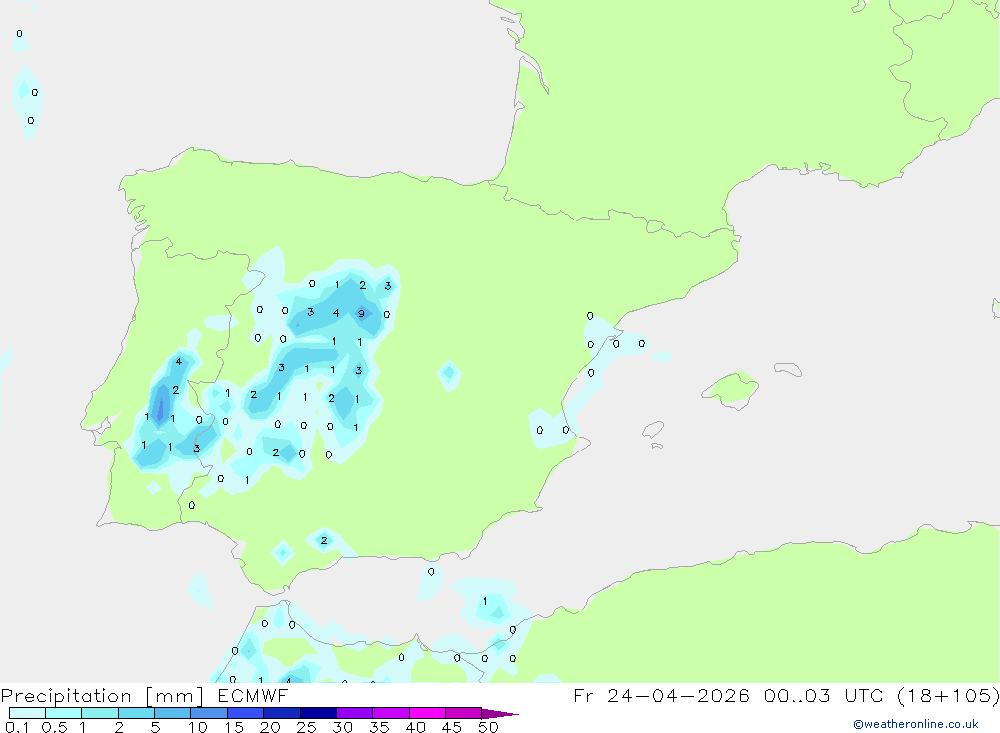Click the "9" precipitation value over central Spain
1000x733 pixels.
pos(361,313)
